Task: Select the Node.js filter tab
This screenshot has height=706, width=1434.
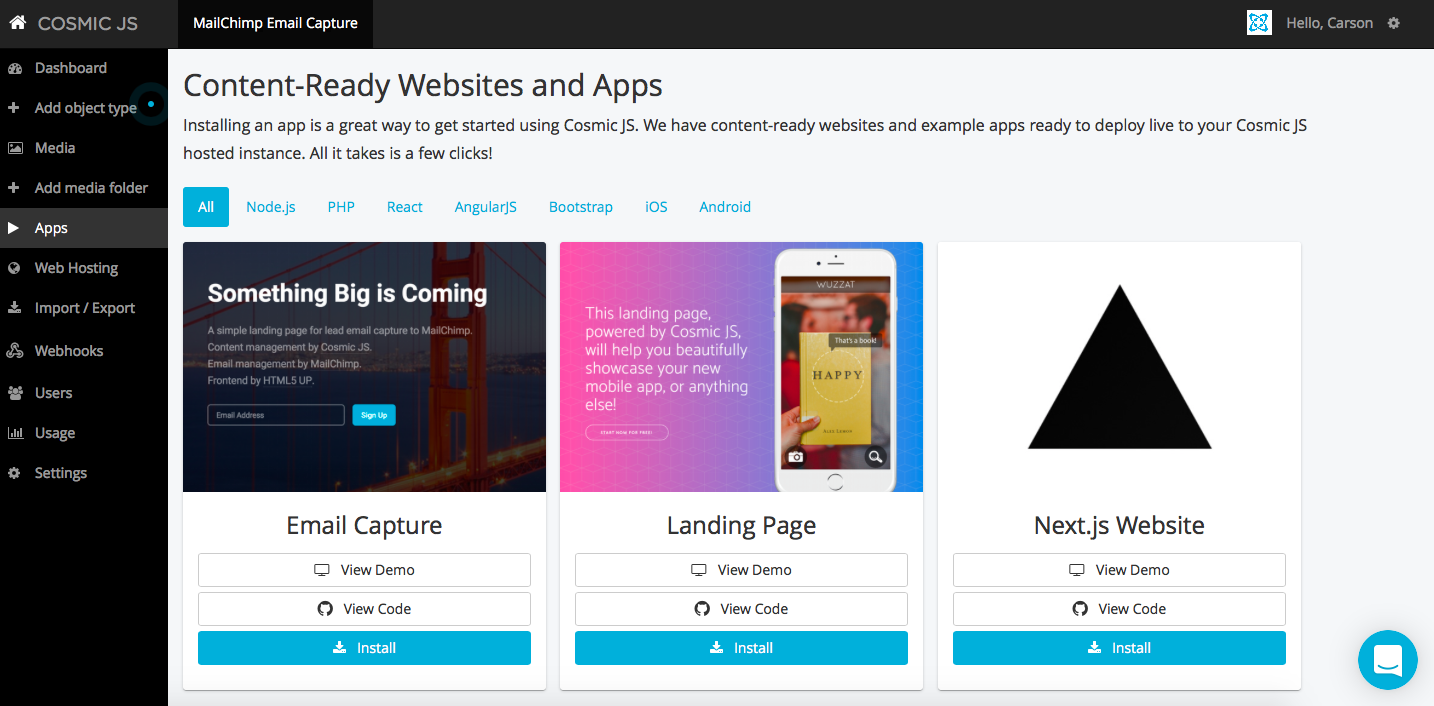Action: tap(271, 207)
